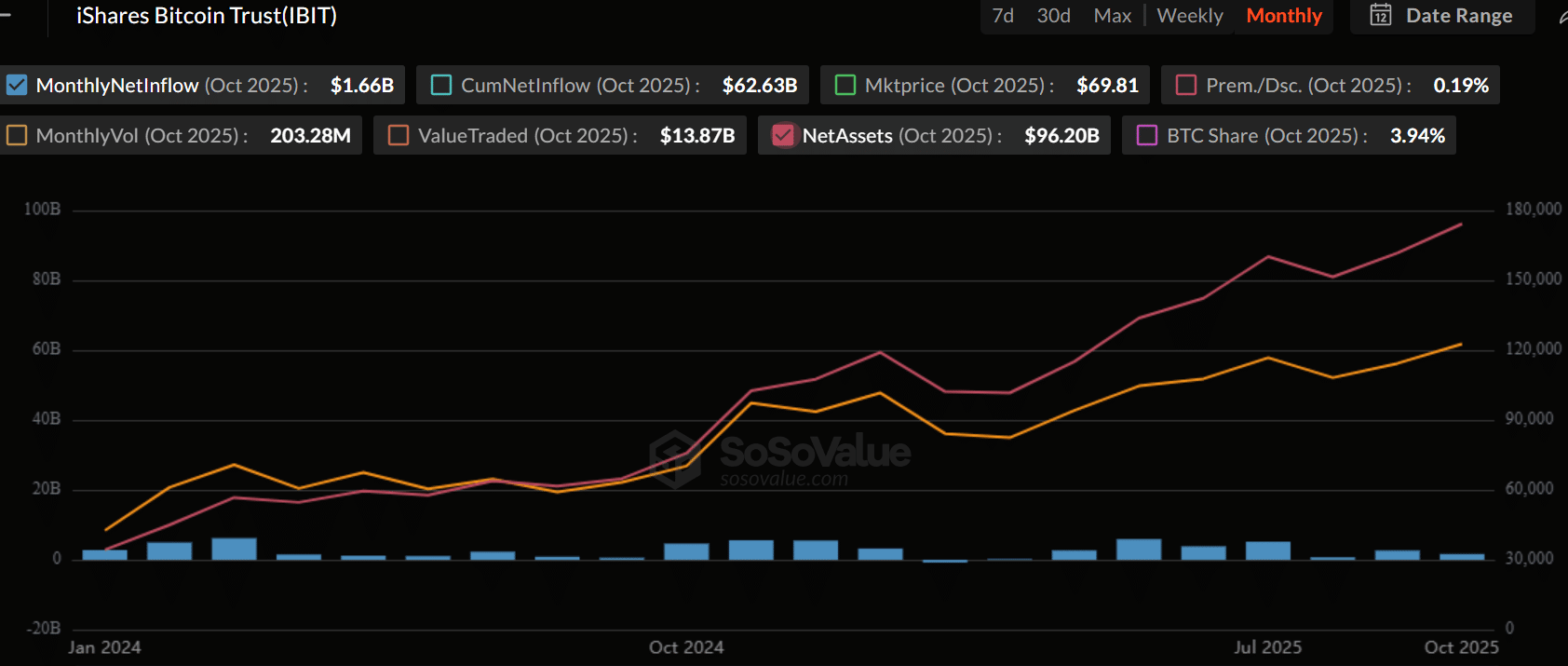Uncheck the MonthlyNetInflow checkbox
Image resolution: width=1568 pixels, height=666 pixels.
point(17,86)
